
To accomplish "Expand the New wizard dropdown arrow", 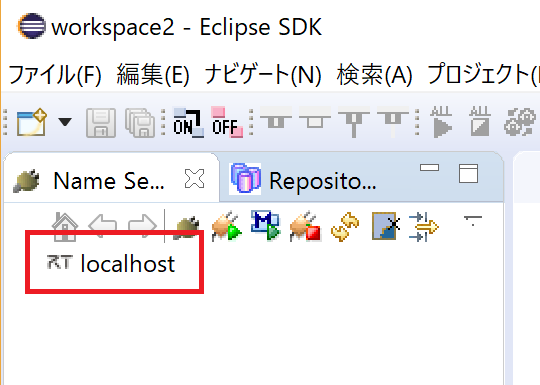I will pos(65,122).
